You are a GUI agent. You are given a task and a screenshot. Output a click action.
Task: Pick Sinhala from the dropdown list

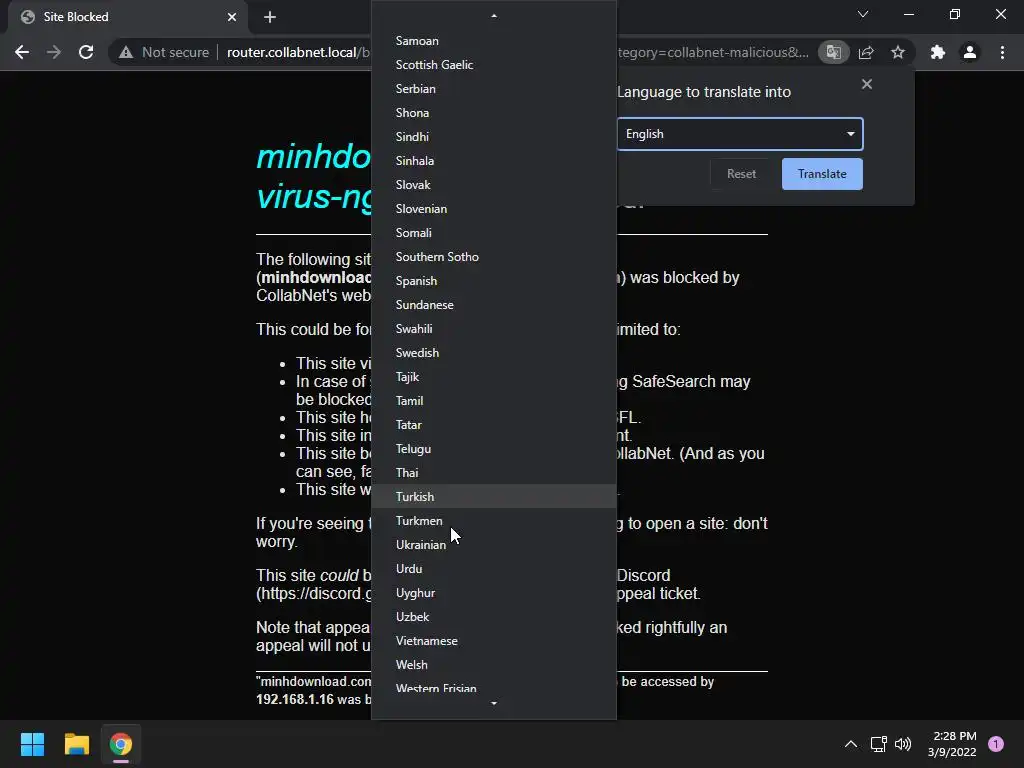[494, 161]
